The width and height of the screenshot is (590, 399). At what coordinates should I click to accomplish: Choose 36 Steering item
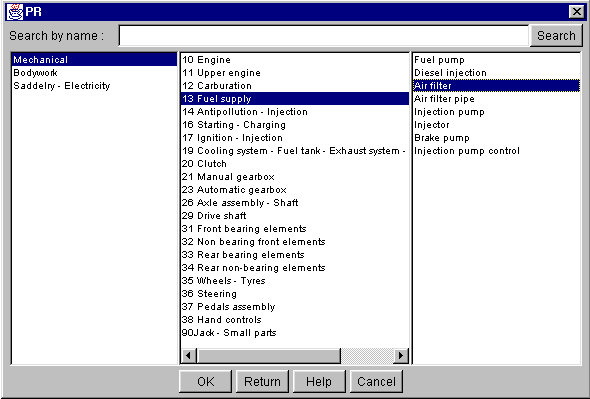pos(295,294)
